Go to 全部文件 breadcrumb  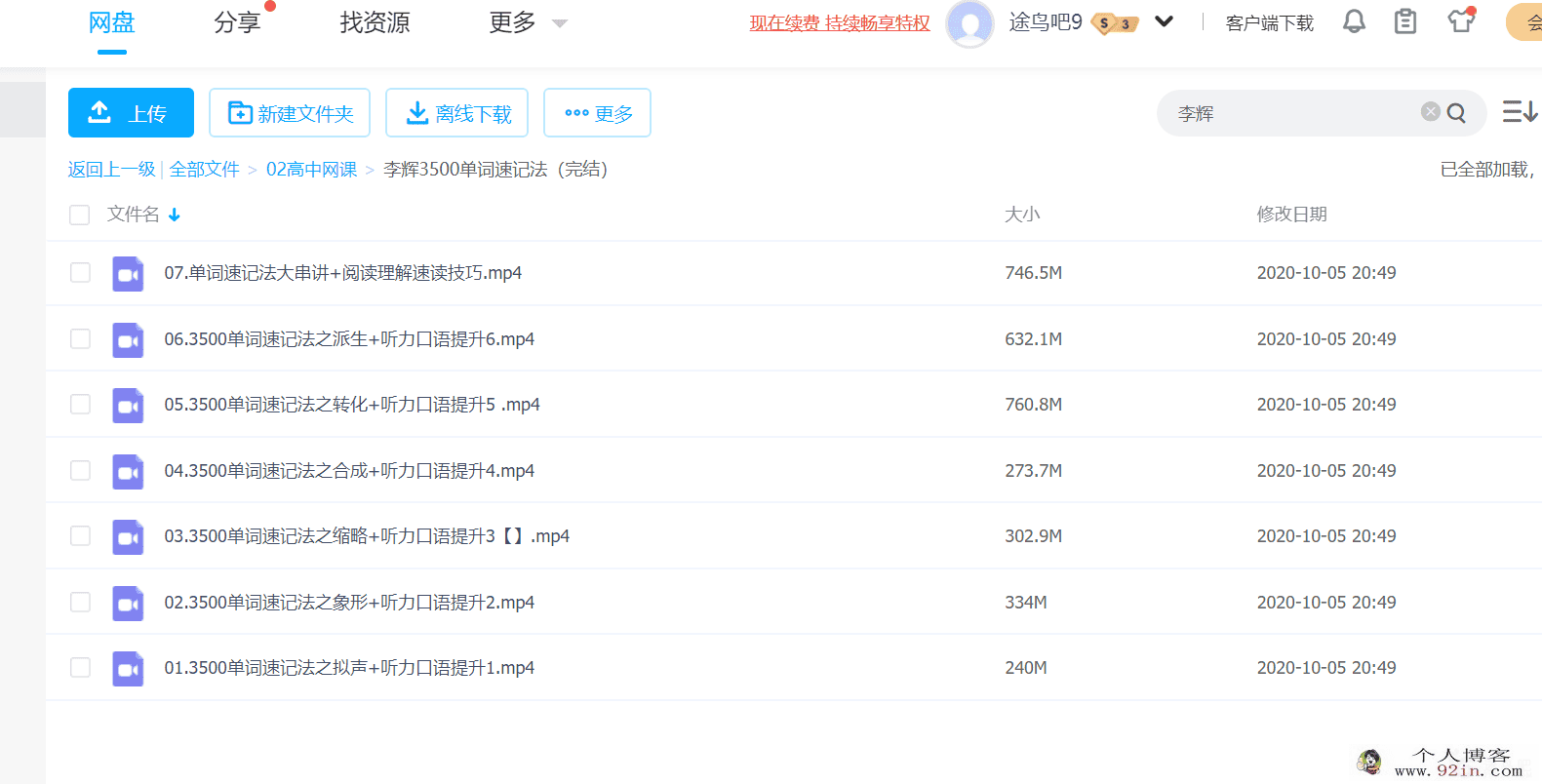point(204,170)
